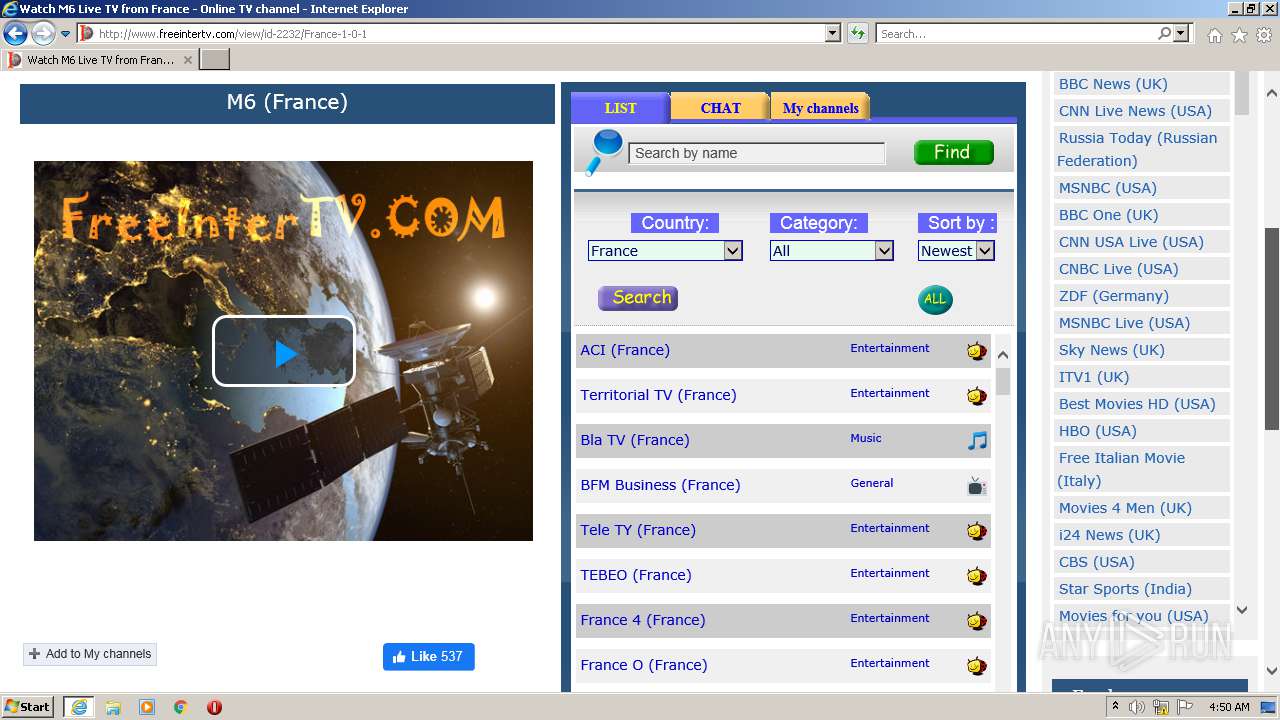Switch to the LIST tab
Screen dimensions: 1280x720
(620, 108)
